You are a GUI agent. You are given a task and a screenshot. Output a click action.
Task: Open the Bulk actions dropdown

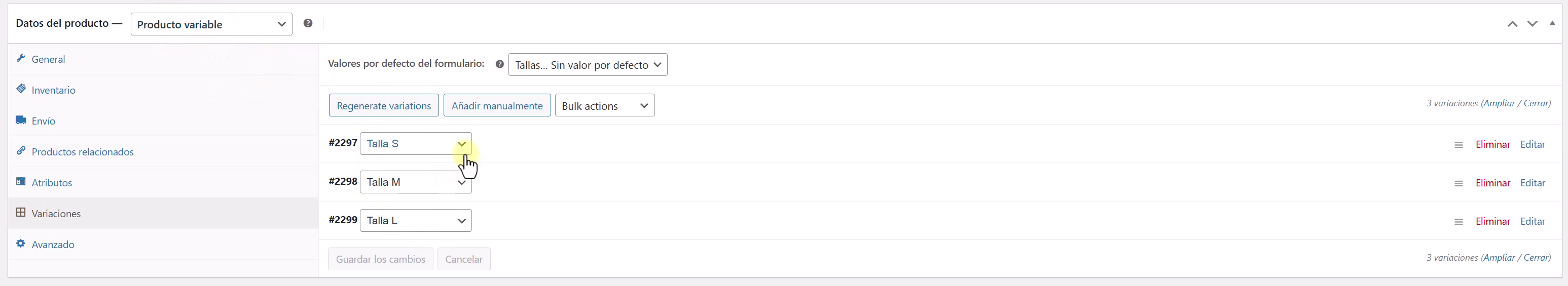tap(604, 106)
